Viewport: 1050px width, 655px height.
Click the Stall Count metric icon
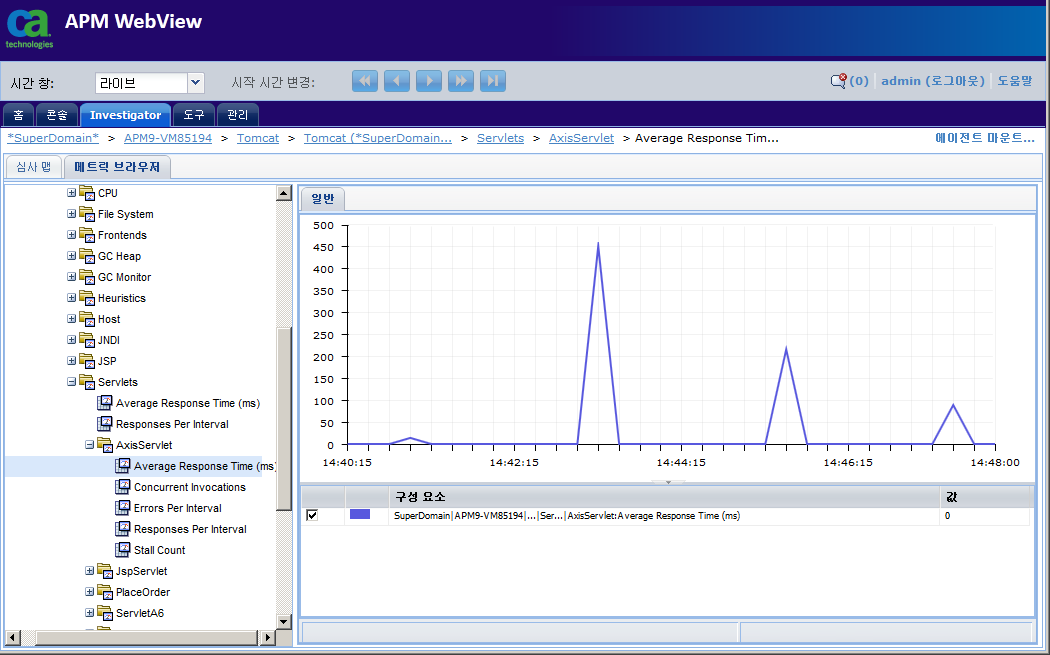[123, 550]
